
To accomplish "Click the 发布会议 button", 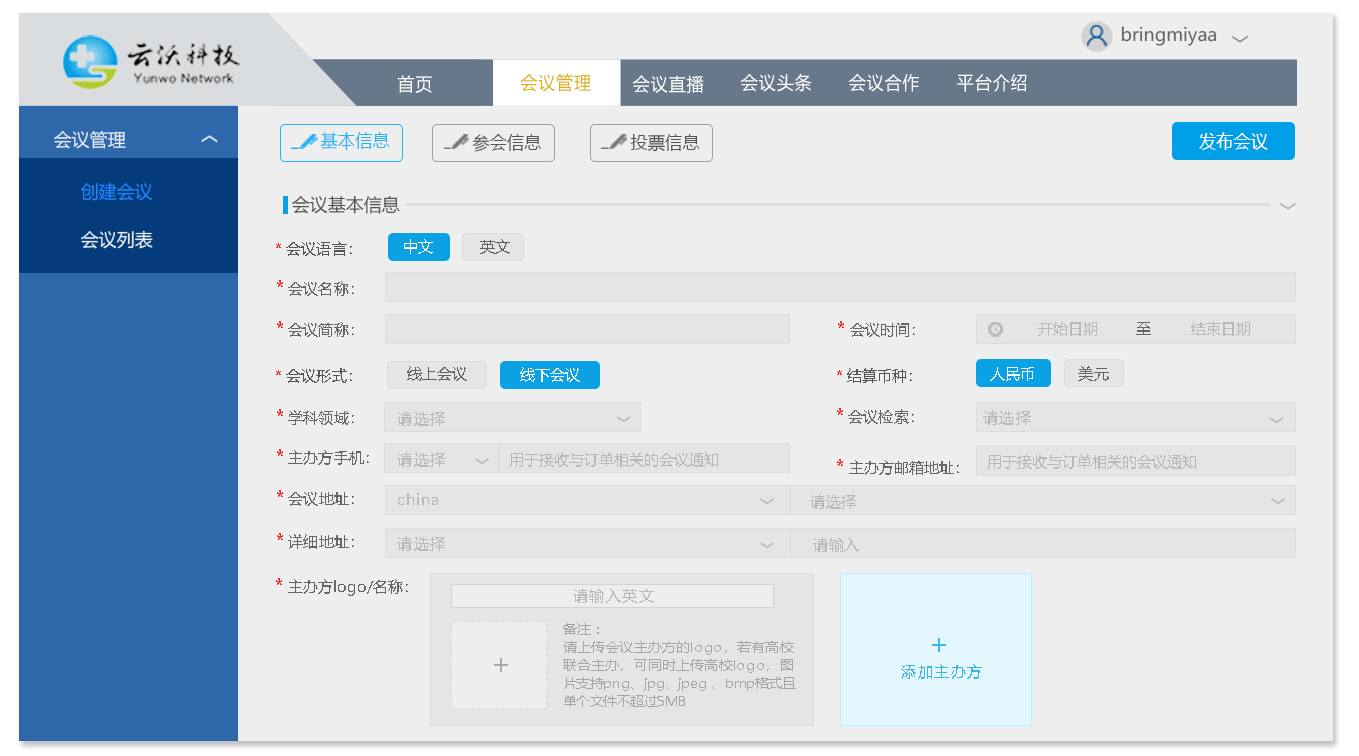I will [x=1232, y=142].
